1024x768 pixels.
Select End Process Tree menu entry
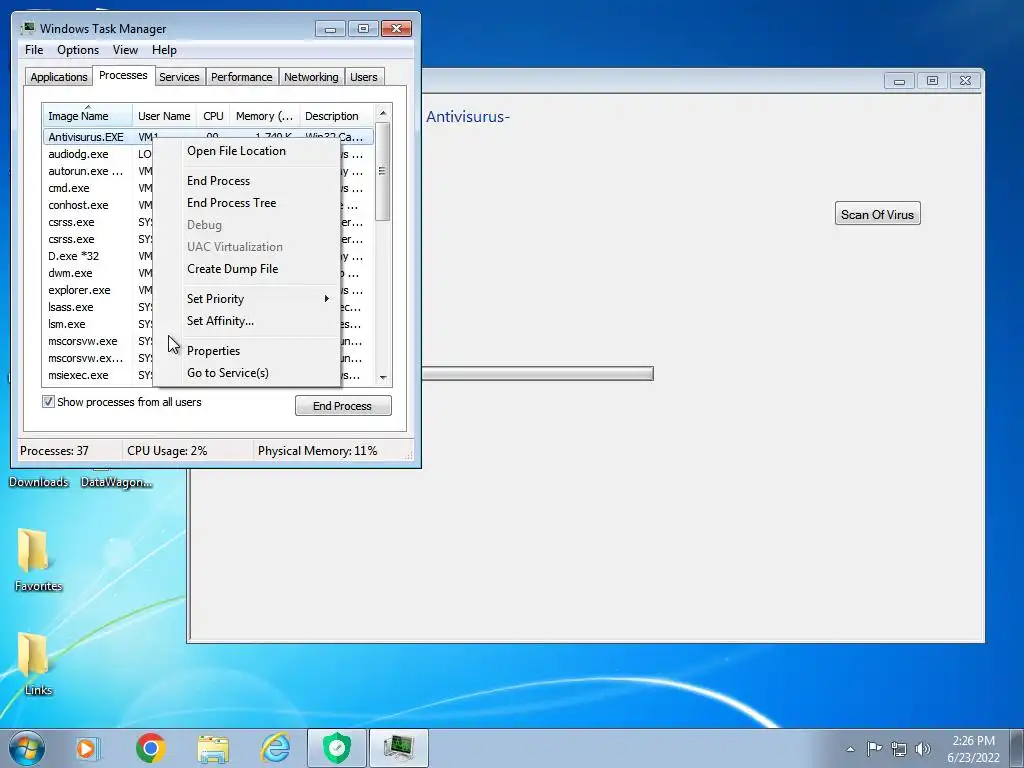coord(231,203)
